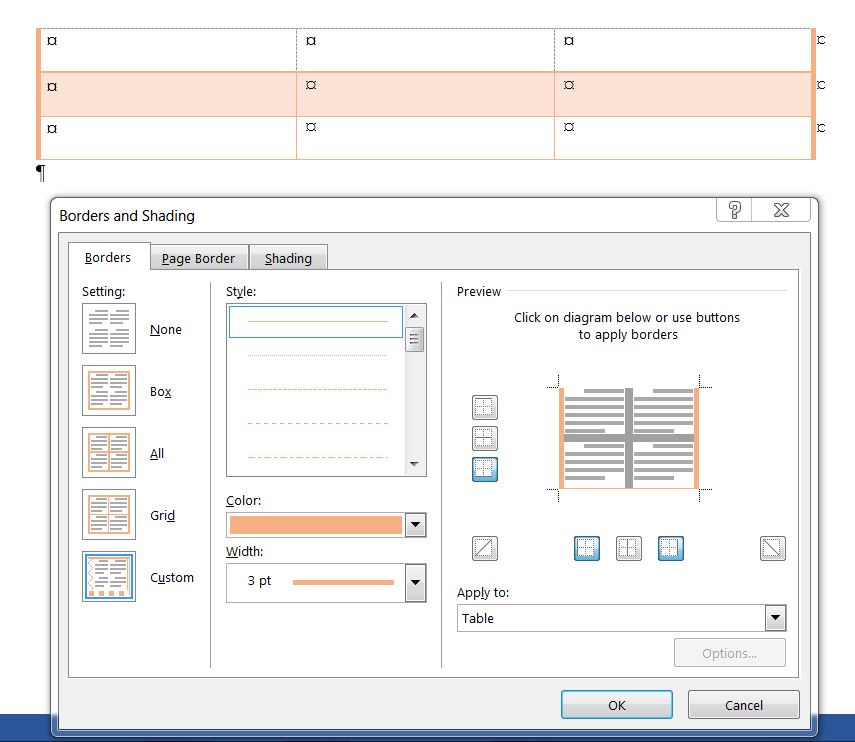Select the Borders tab
Viewport: 855px width, 742px height.
tap(108, 257)
